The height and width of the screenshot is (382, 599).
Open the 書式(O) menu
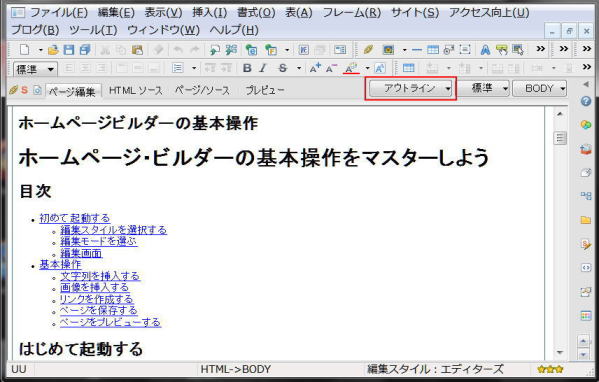coord(256,13)
